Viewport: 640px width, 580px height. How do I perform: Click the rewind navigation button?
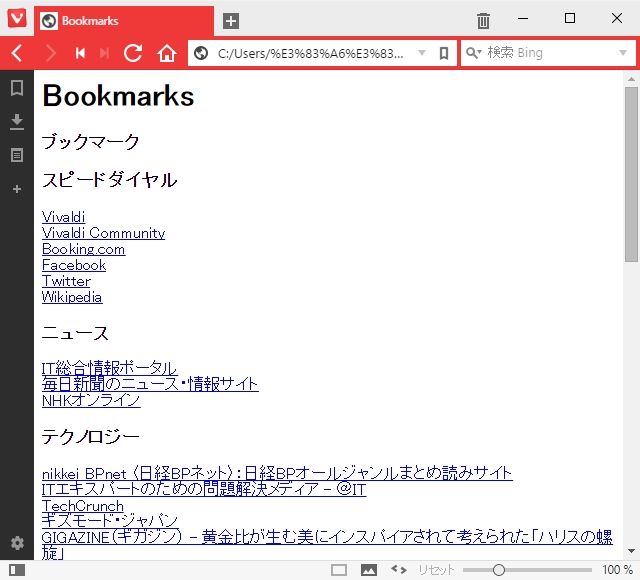(80, 53)
